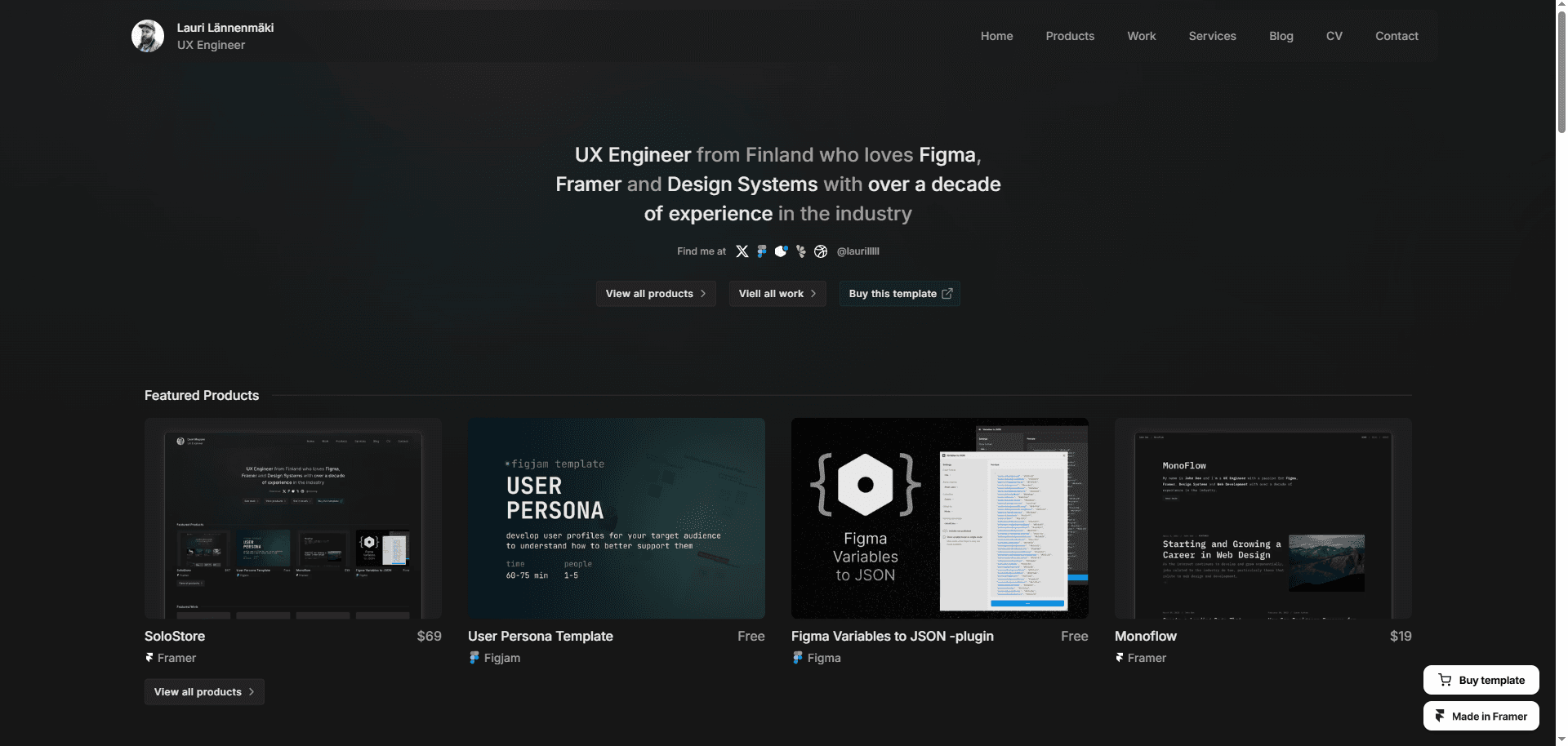
Task: Open the Figma community profile icon
Action: point(761,251)
